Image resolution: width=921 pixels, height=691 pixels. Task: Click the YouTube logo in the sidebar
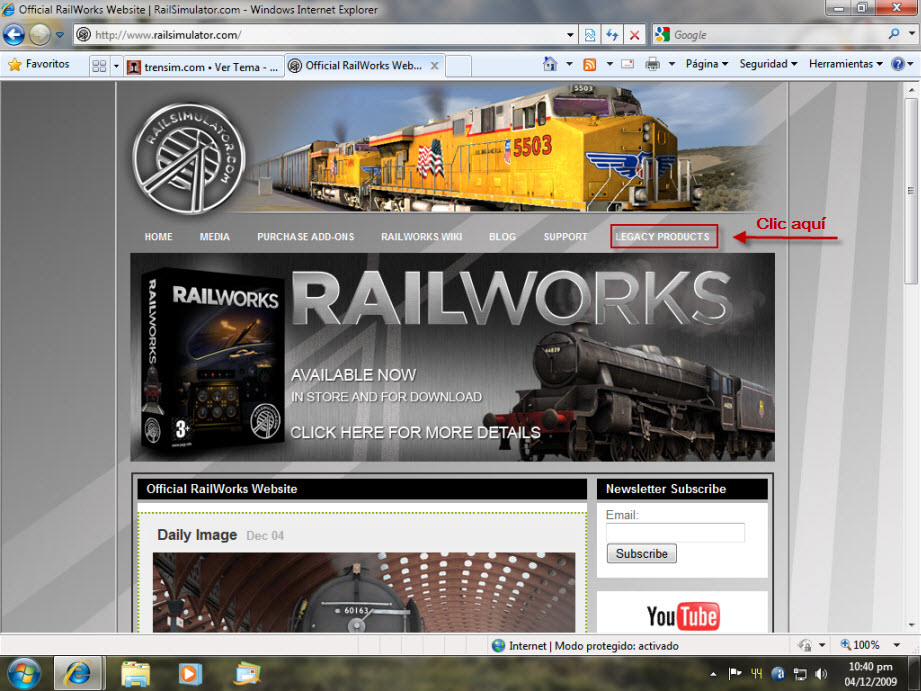682,616
